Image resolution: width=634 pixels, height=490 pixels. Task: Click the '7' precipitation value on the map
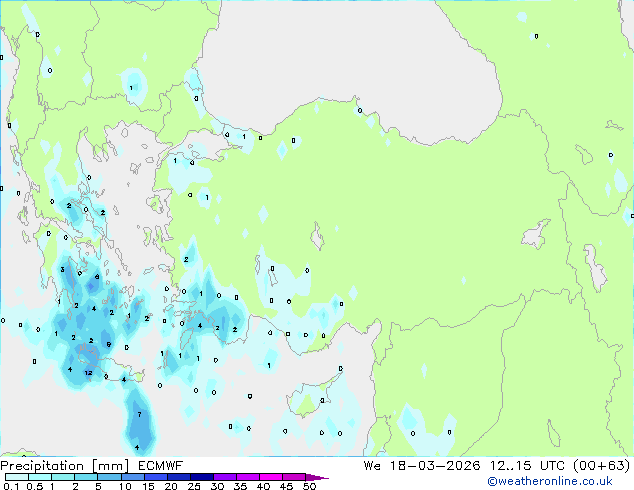[x=139, y=414]
